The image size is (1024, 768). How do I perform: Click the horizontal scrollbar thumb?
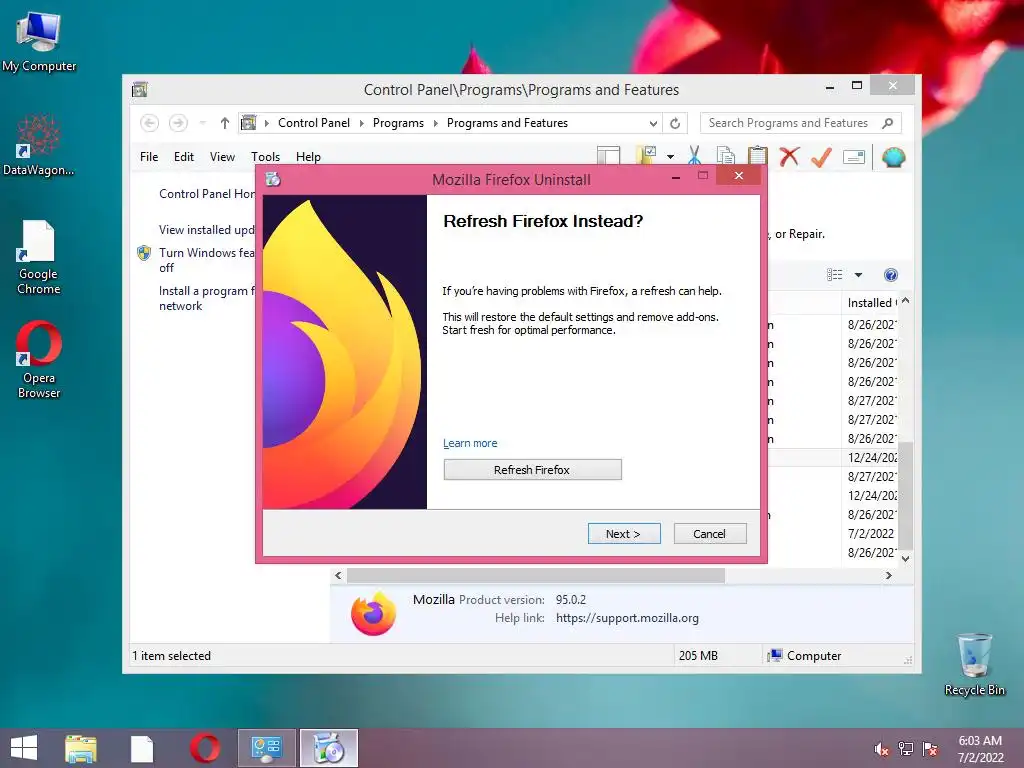tap(536, 575)
